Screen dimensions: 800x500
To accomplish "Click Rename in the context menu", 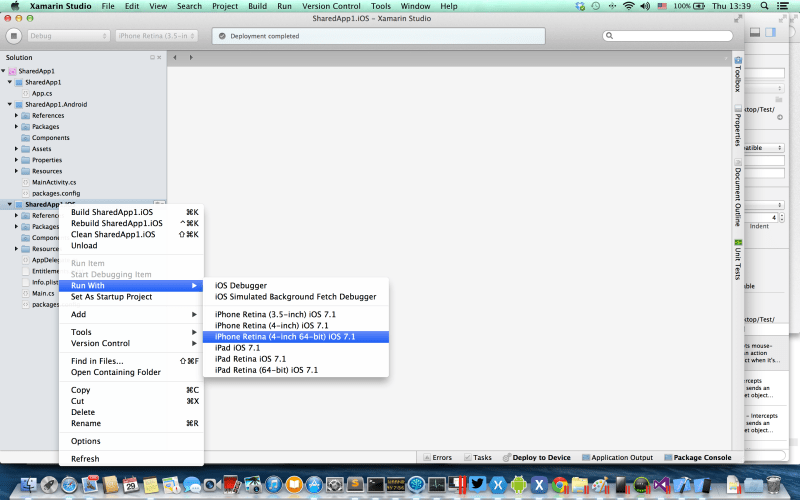I will click(131, 423).
